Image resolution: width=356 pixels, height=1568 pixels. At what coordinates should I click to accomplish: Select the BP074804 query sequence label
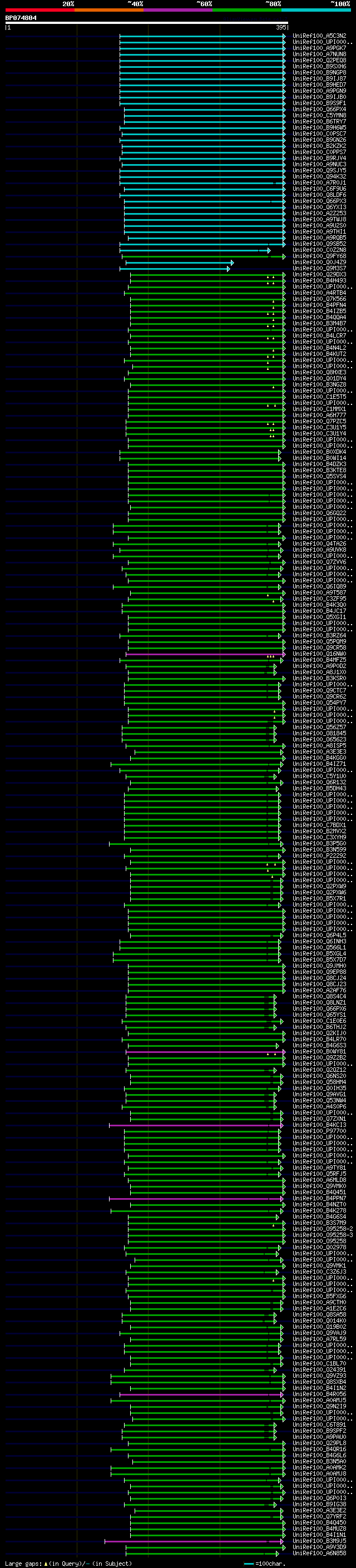click(x=21, y=18)
